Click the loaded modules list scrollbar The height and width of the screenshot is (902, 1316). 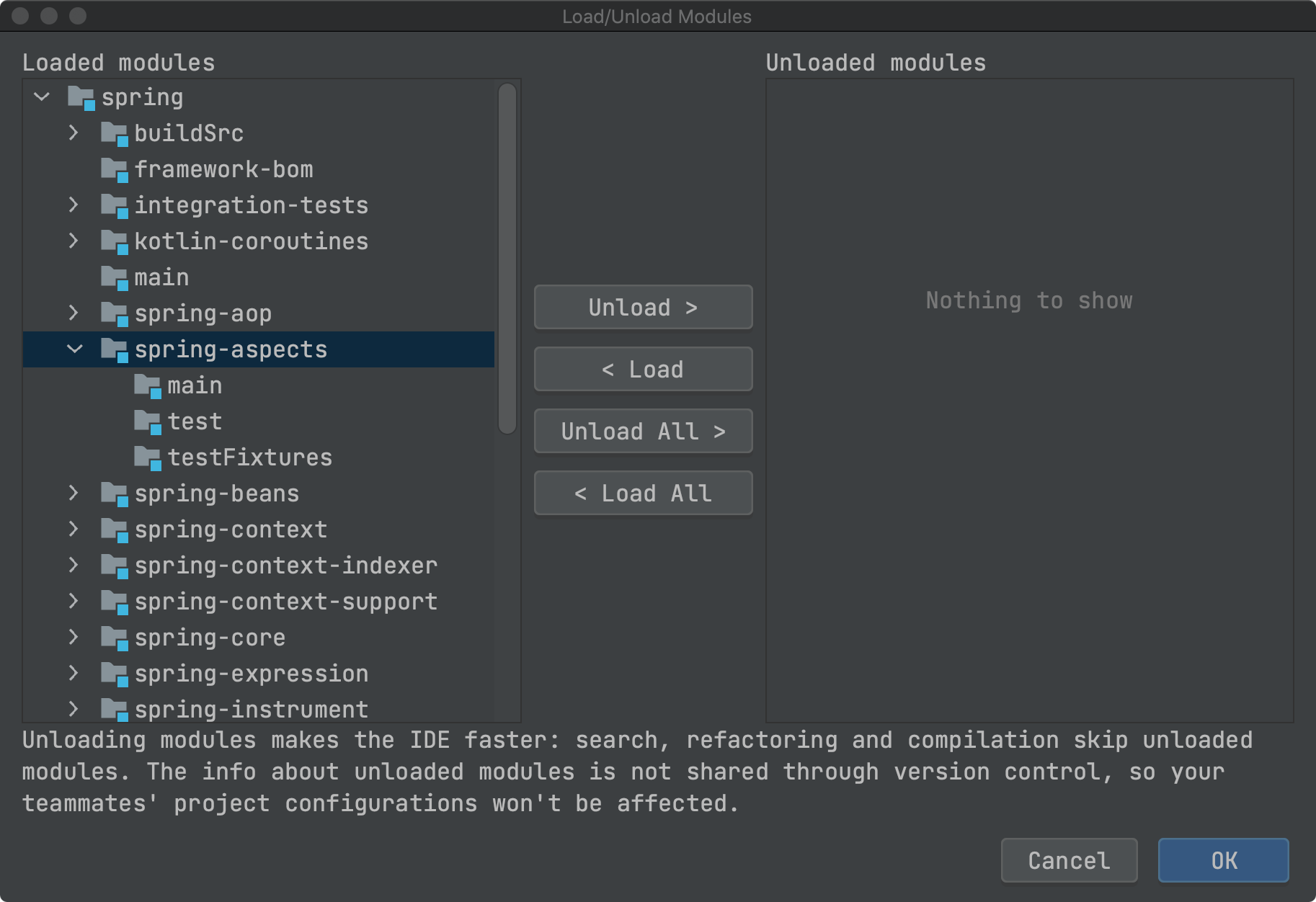[x=507, y=258]
